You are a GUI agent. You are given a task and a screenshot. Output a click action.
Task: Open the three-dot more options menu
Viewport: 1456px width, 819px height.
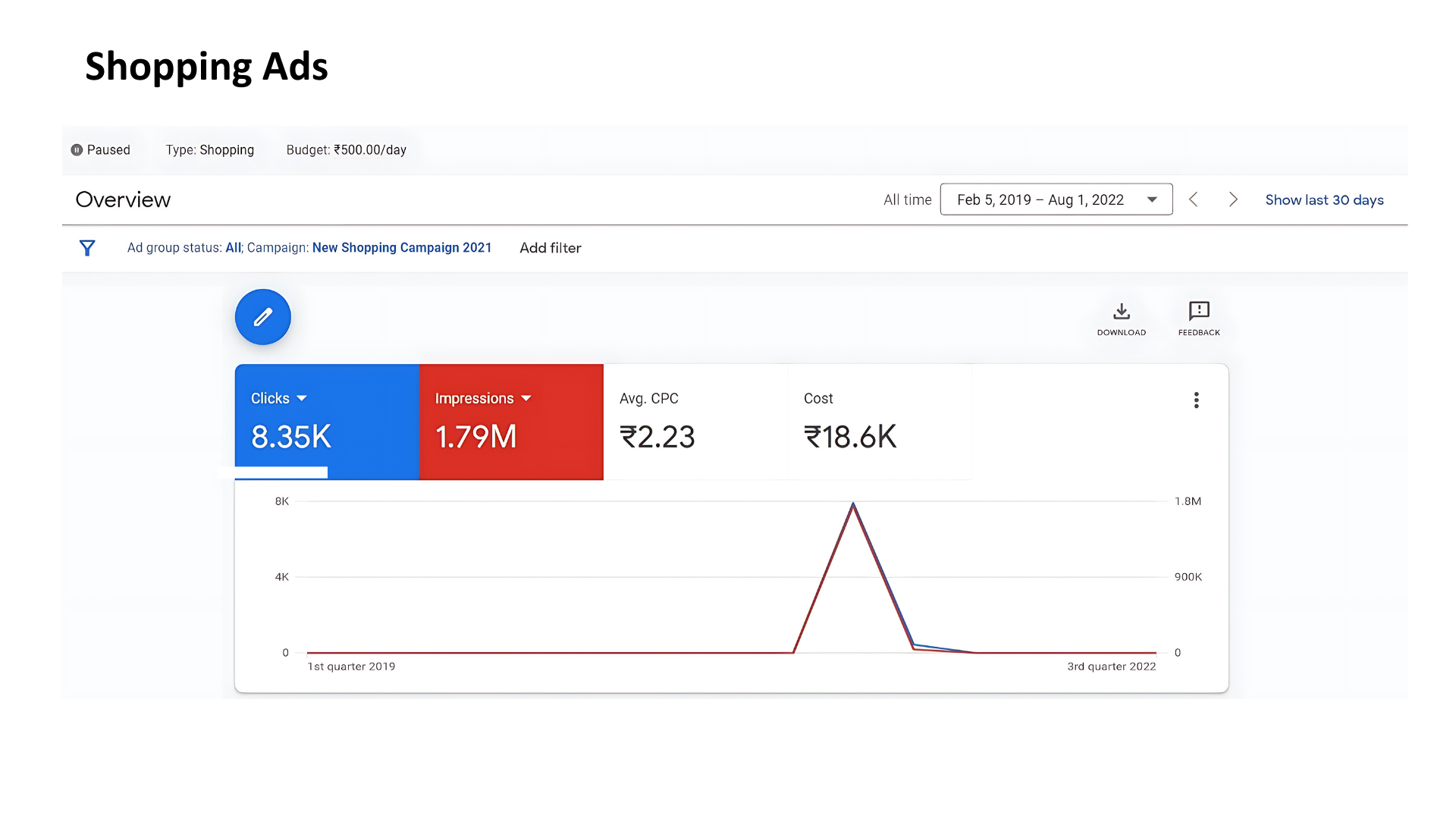coord(1196,400)
